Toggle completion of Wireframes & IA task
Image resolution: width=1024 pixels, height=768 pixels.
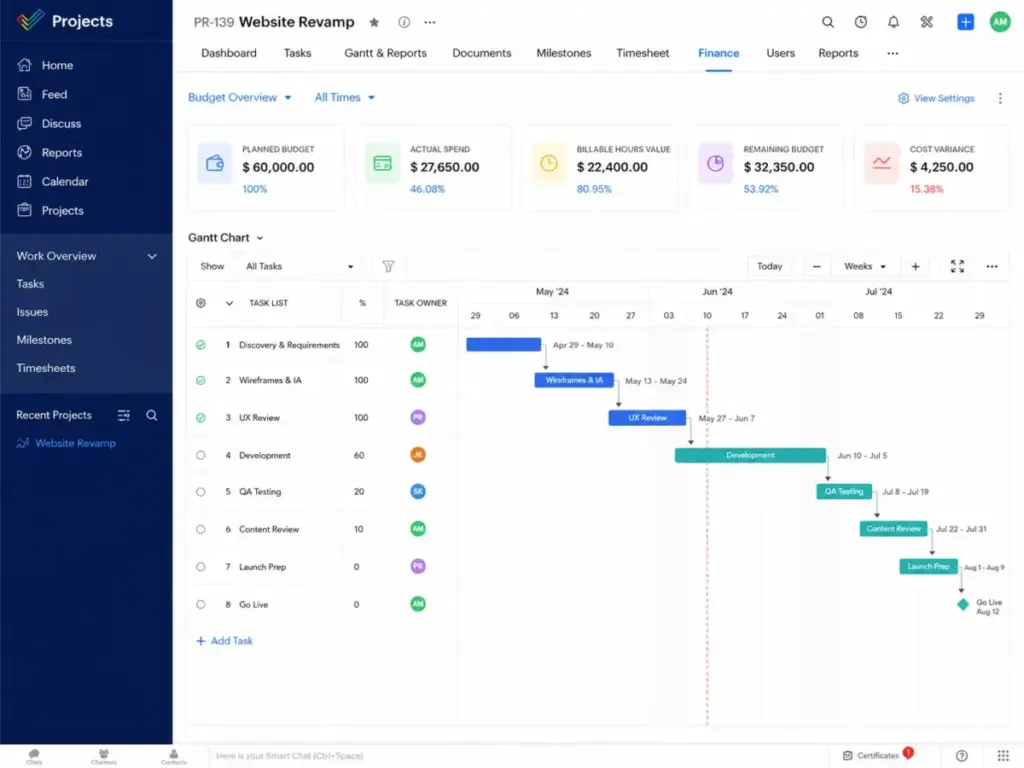[200, 380]
